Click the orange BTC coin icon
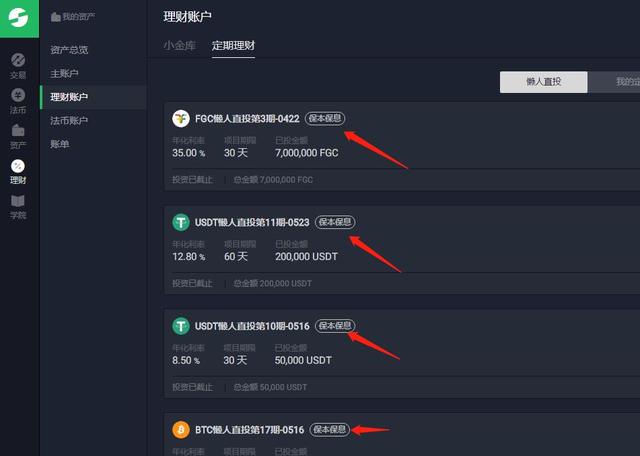Screen dimensions: 640x456 point(181,430)
